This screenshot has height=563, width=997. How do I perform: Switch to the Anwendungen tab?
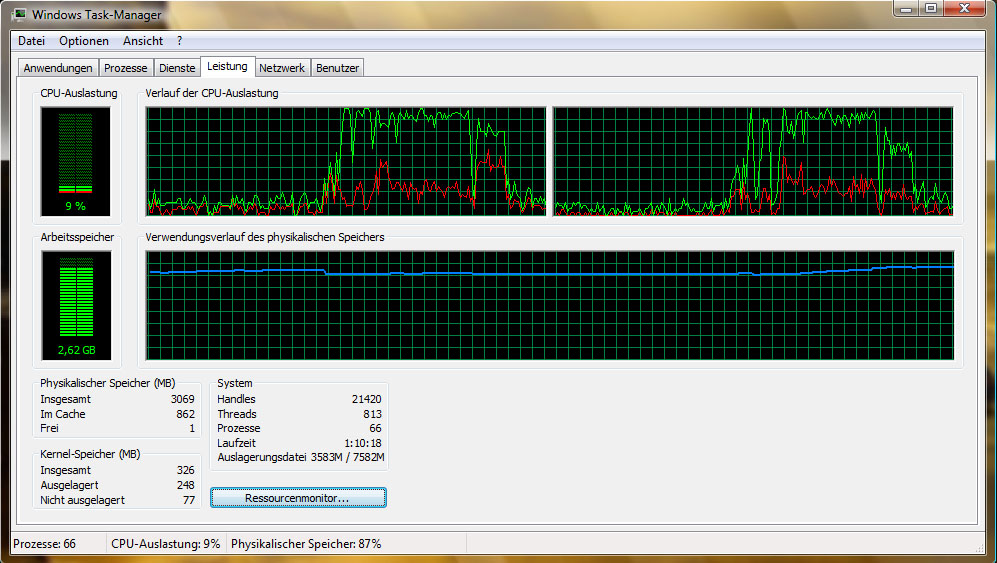pos(58,68)
